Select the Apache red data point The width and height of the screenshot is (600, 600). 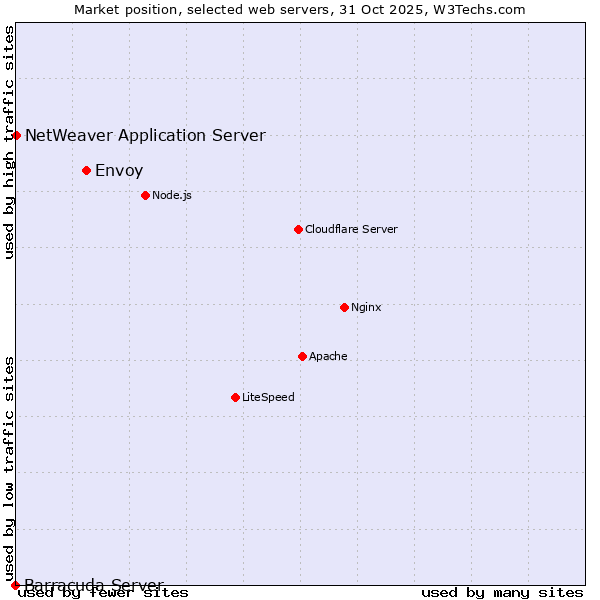[x=302, y=356]
